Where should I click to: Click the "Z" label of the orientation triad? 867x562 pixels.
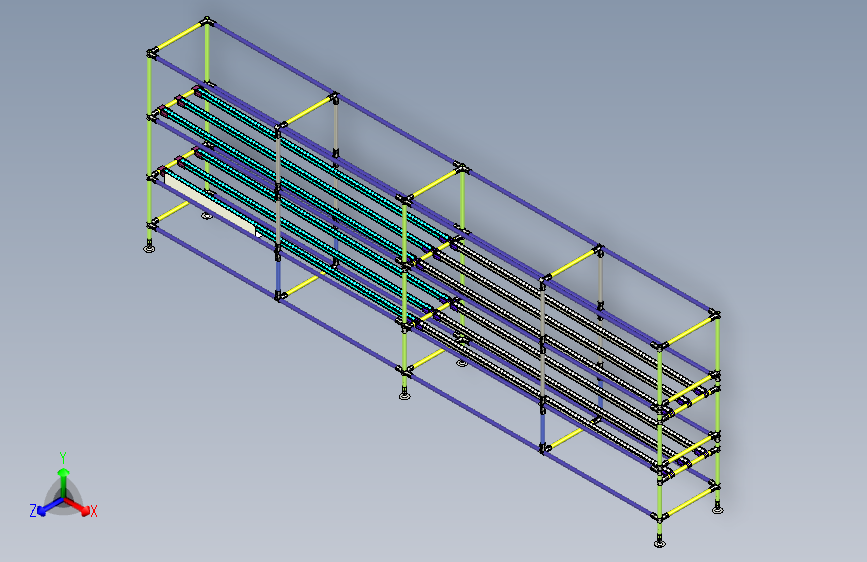33,511
